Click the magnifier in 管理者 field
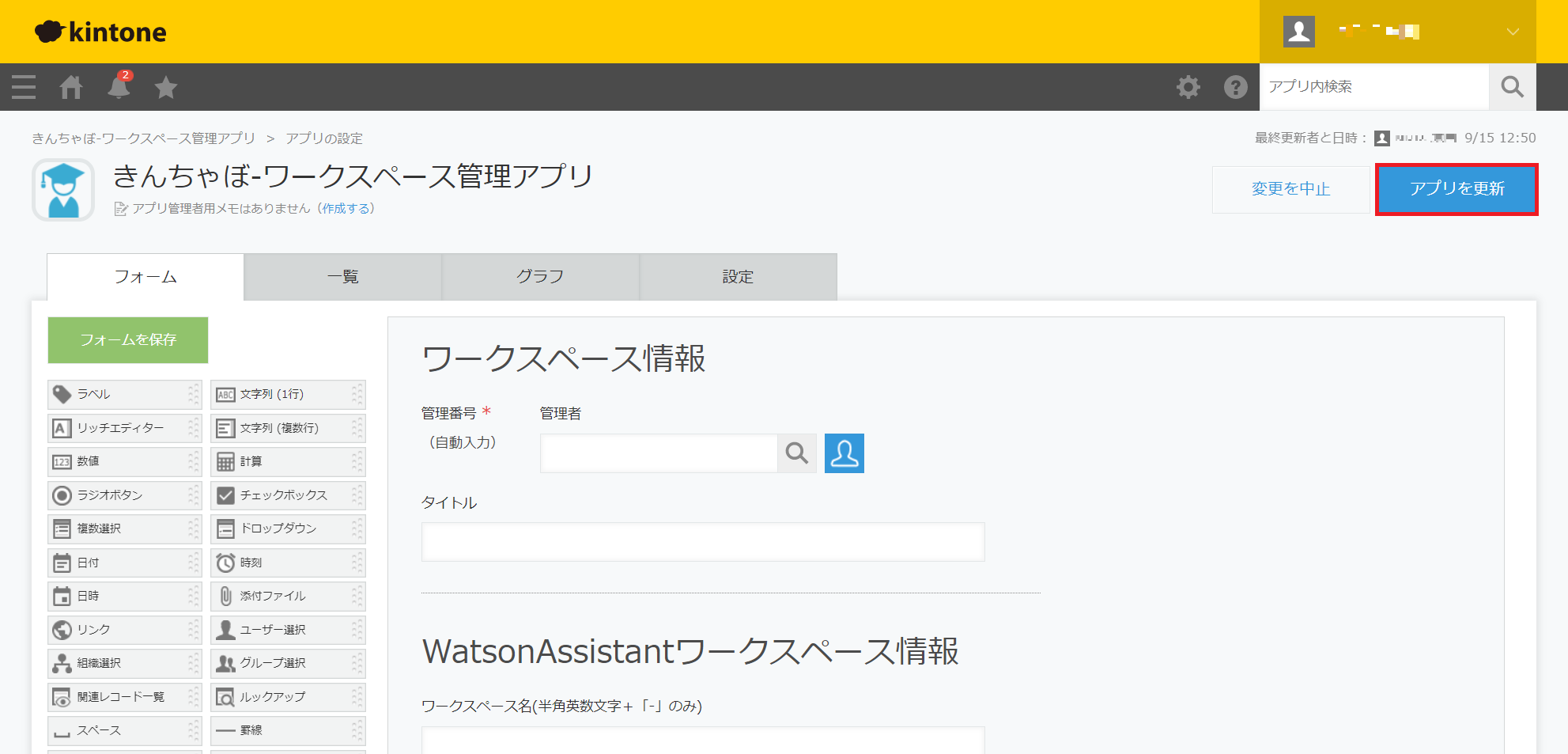Image resolution: width=1568 pixels, height=754 pixels. 796,453
